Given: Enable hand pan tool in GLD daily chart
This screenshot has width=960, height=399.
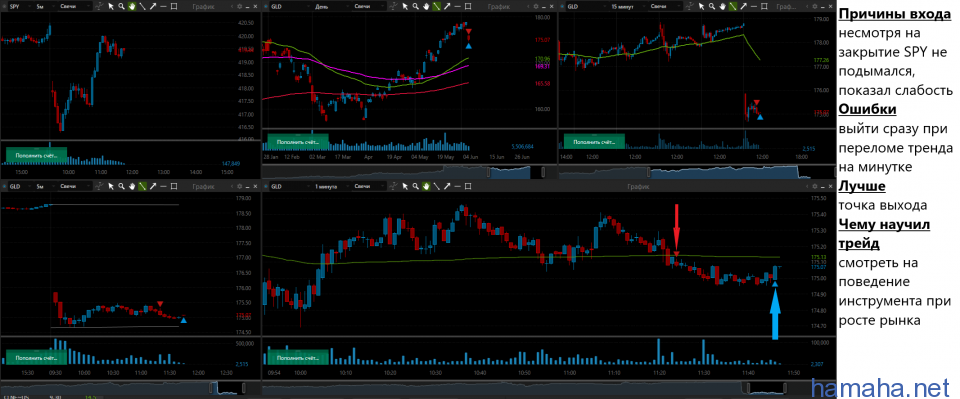Looking at the screenshot, I should 426,6.
